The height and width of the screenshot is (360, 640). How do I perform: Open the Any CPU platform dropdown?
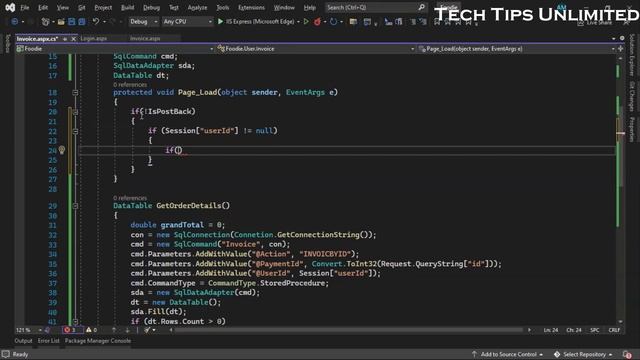click(x=187, y=21)
